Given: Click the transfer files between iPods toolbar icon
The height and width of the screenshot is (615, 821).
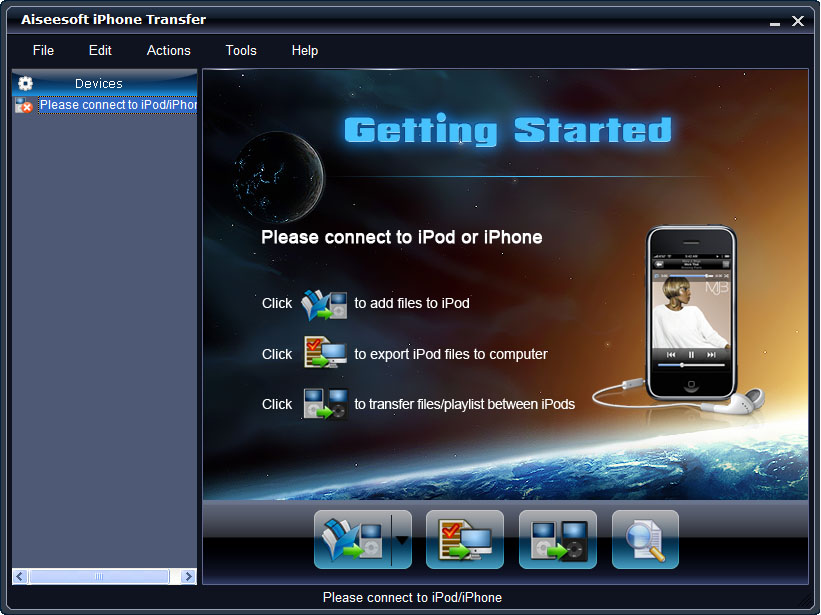Looking at the screenshot, I should pyautogui.click(x=557, y=539).
